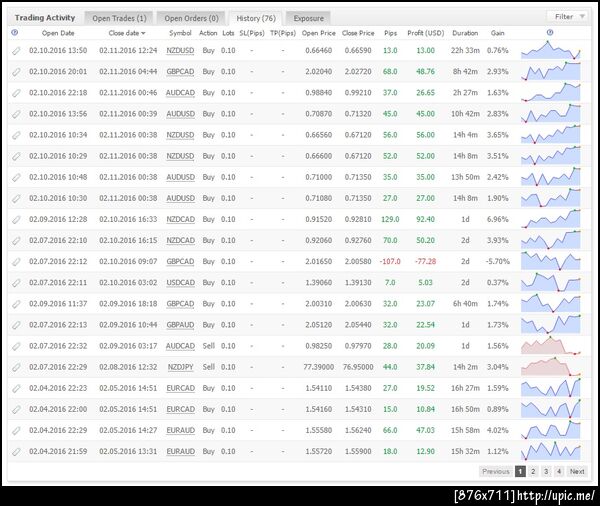Screen dimensions: 600x506
Task: Open the Filter dropdown
Action: [569, 16]
